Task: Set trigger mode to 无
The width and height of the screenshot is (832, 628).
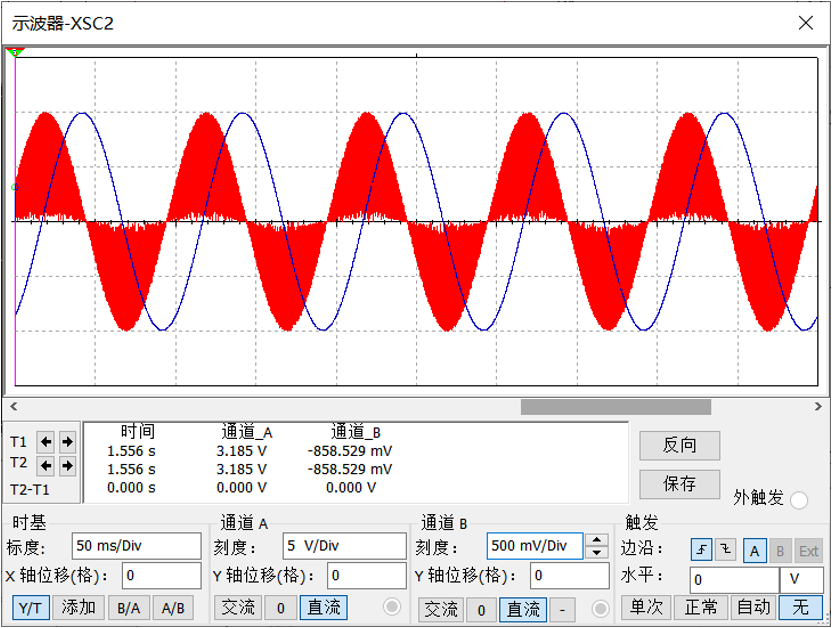Action: pos(801,607)
